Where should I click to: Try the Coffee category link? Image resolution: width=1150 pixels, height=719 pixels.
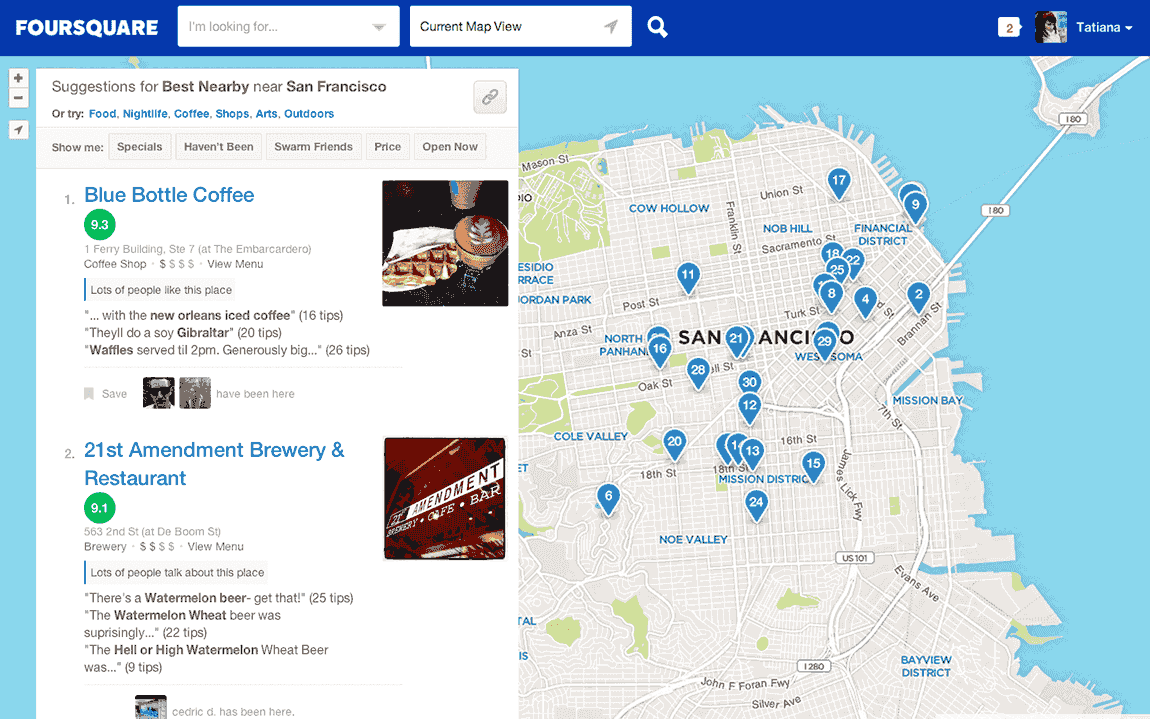coord(191,114)
